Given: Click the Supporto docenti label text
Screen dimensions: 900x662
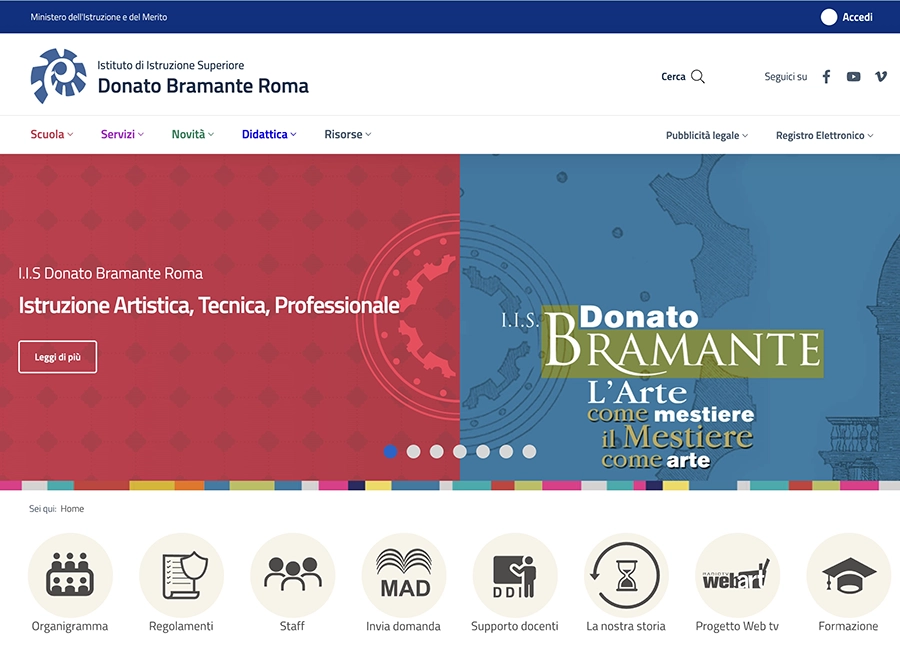Looking at the screenshot, I should point(515,626).
